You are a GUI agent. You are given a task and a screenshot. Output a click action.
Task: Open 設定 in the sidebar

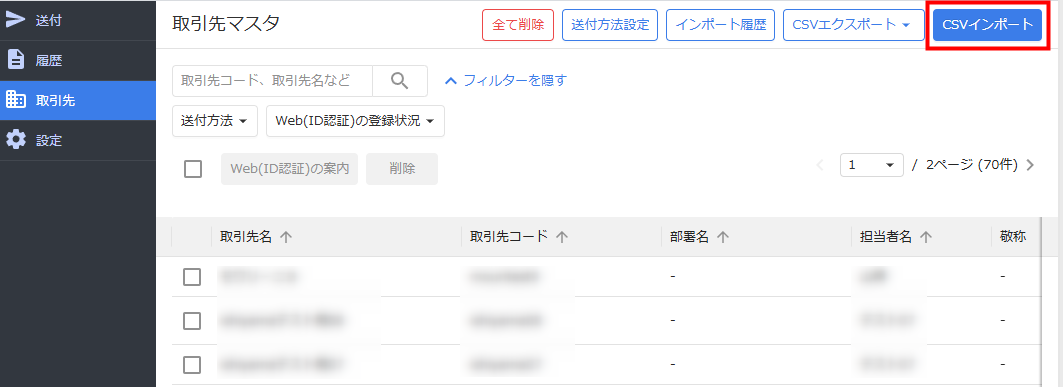(78, 140)
